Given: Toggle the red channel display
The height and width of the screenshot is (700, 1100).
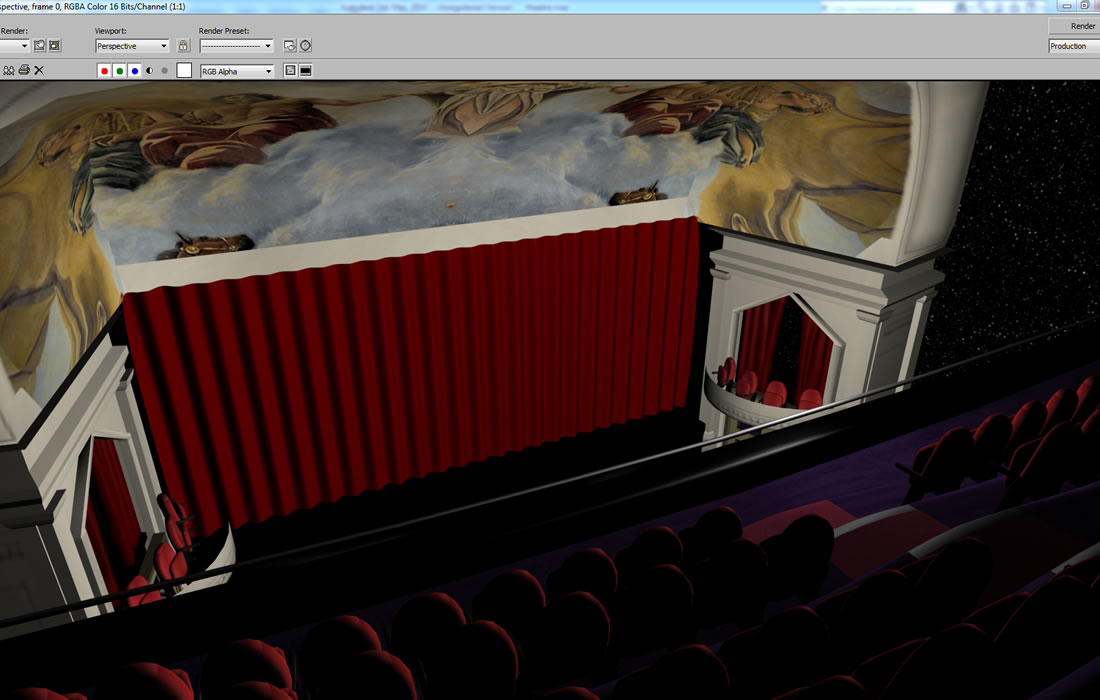Looking at the screenshot, I should [104, 71].
